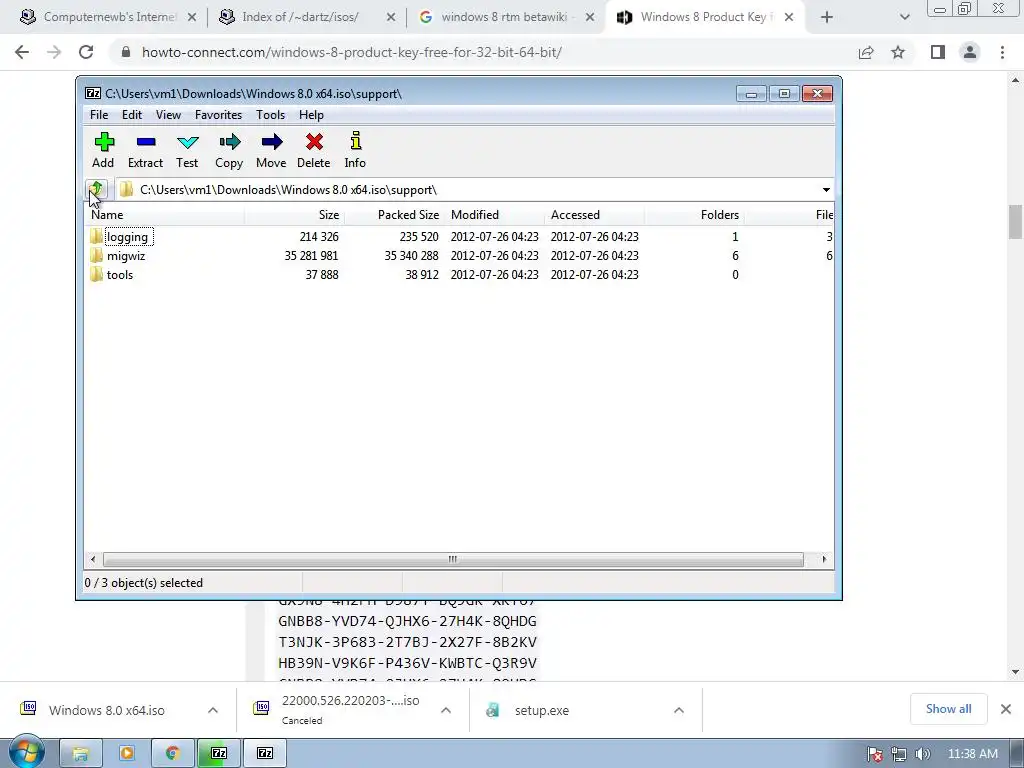Open the Edit menu
Viewport: 1024px width, 768px height.
(x=132, y=115)
